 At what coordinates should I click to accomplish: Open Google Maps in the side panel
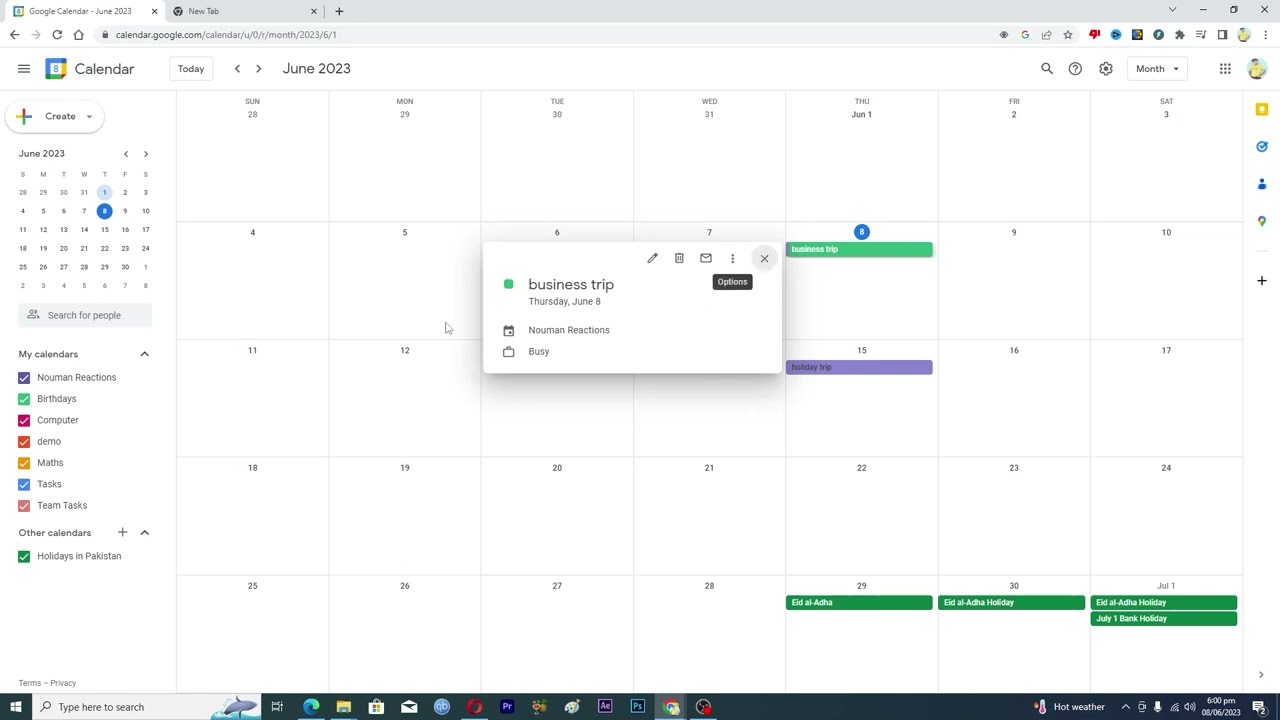point(1262,221)
